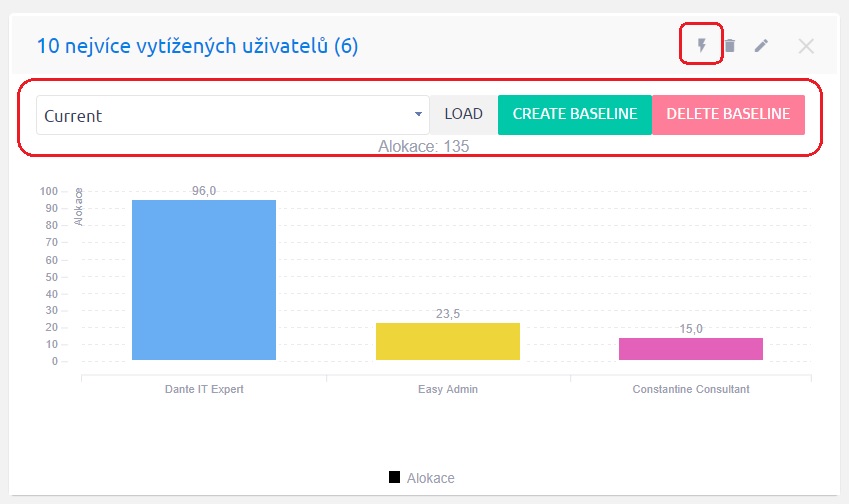Delete the chart using the trash icon
Screen dimensions: 849x504
coord(730,46)
